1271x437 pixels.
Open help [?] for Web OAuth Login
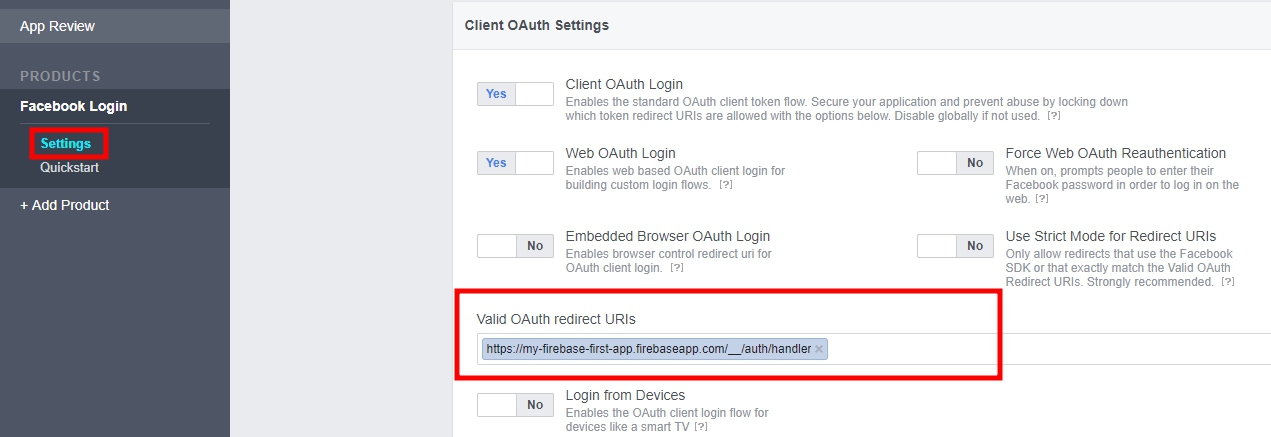tap(726, 185)
